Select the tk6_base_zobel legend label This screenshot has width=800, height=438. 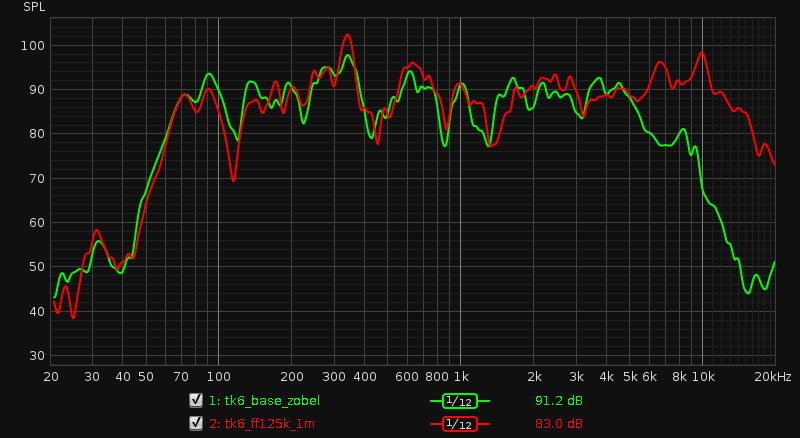(x=264, y=401)
